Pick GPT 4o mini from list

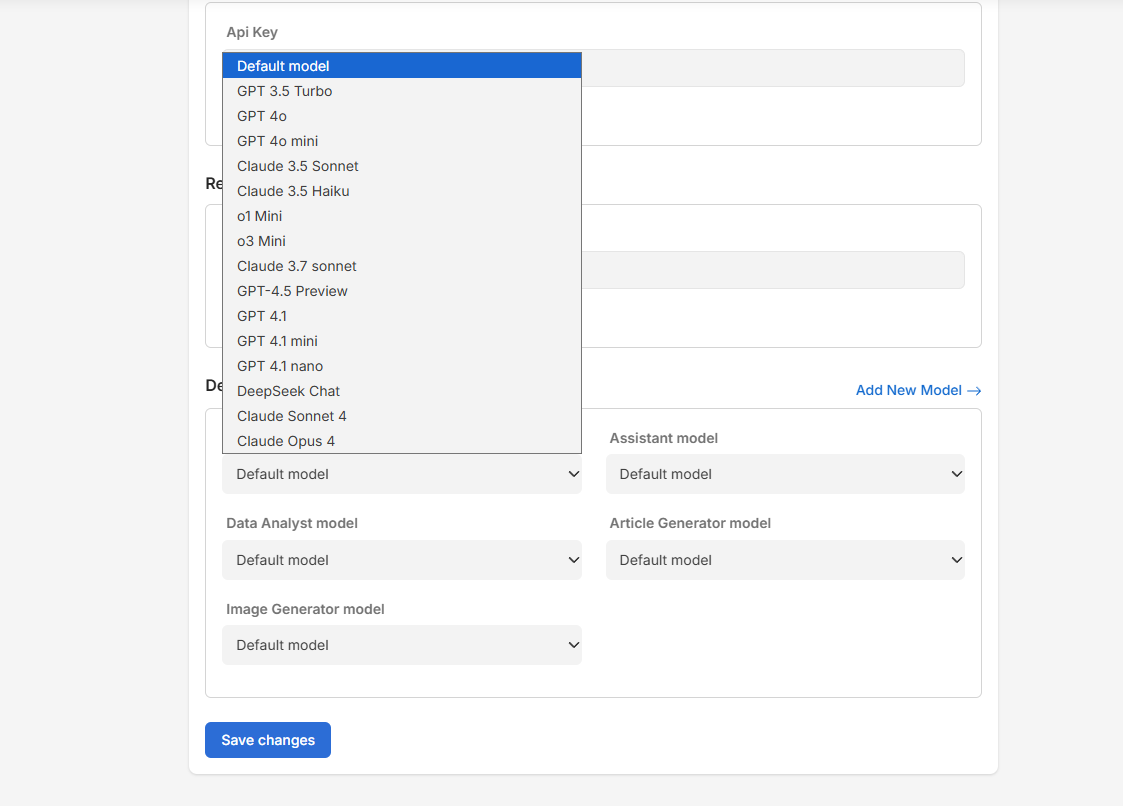point(402,141)
